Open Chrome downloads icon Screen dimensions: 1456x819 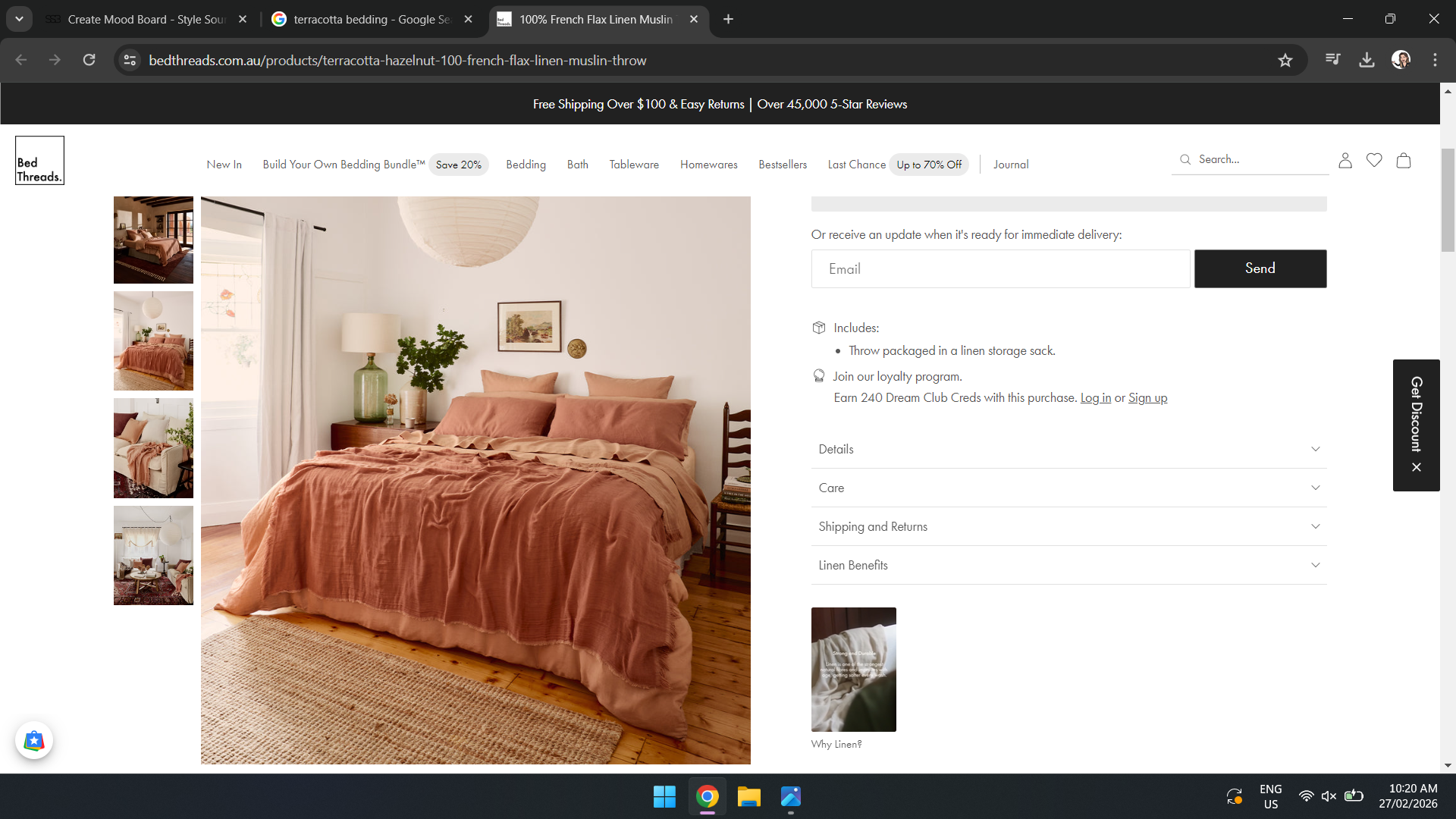pos(1367,61)
